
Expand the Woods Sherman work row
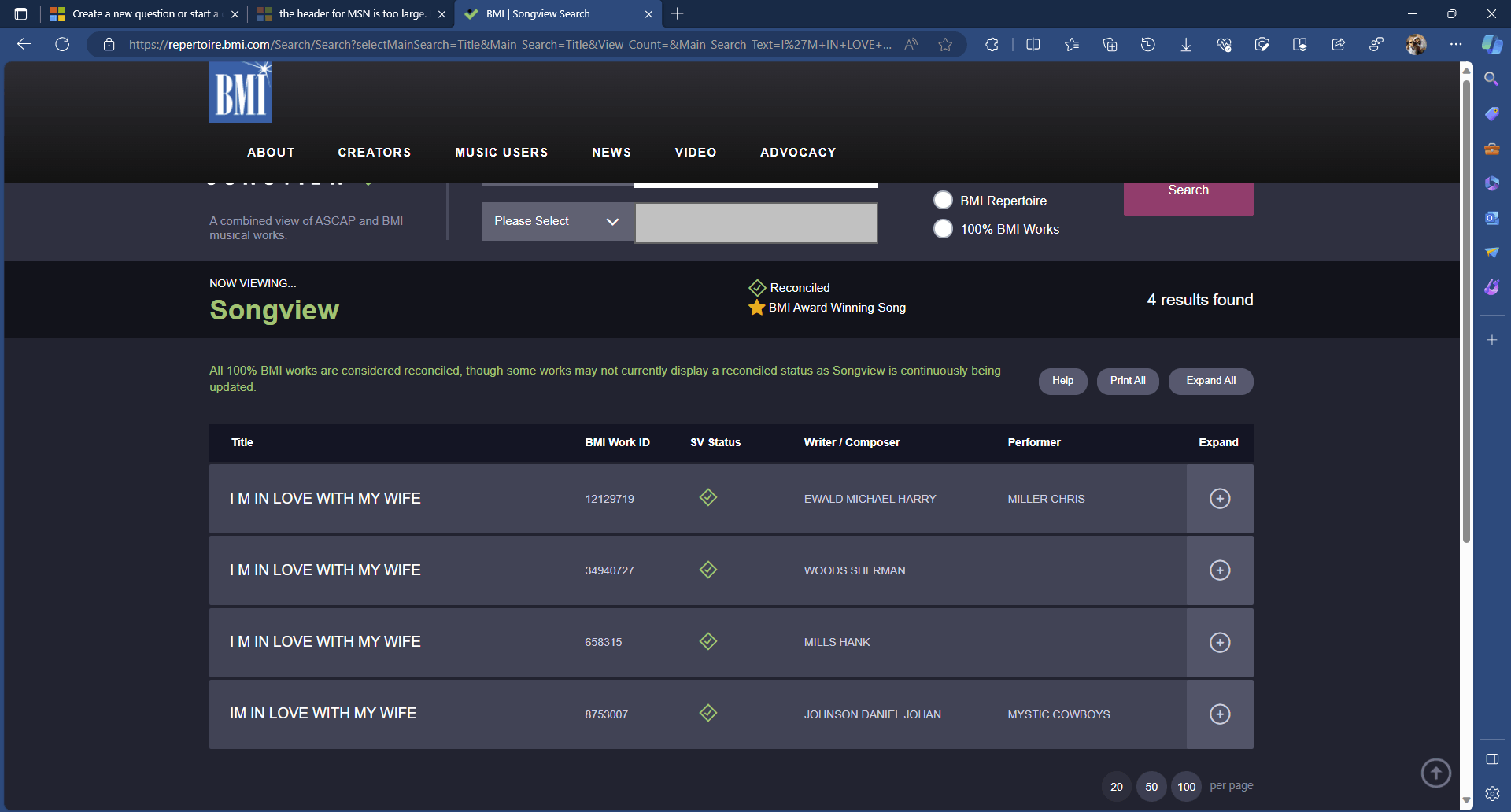1220,570
